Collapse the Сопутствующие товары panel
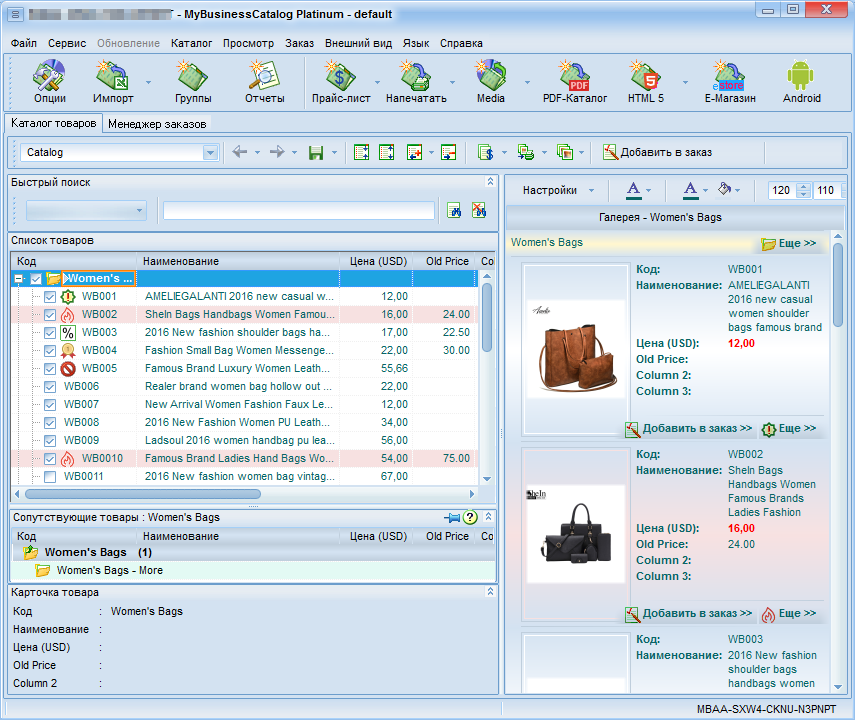The height and width of the screenshot is (720, 855). click(x=489, y=516)
